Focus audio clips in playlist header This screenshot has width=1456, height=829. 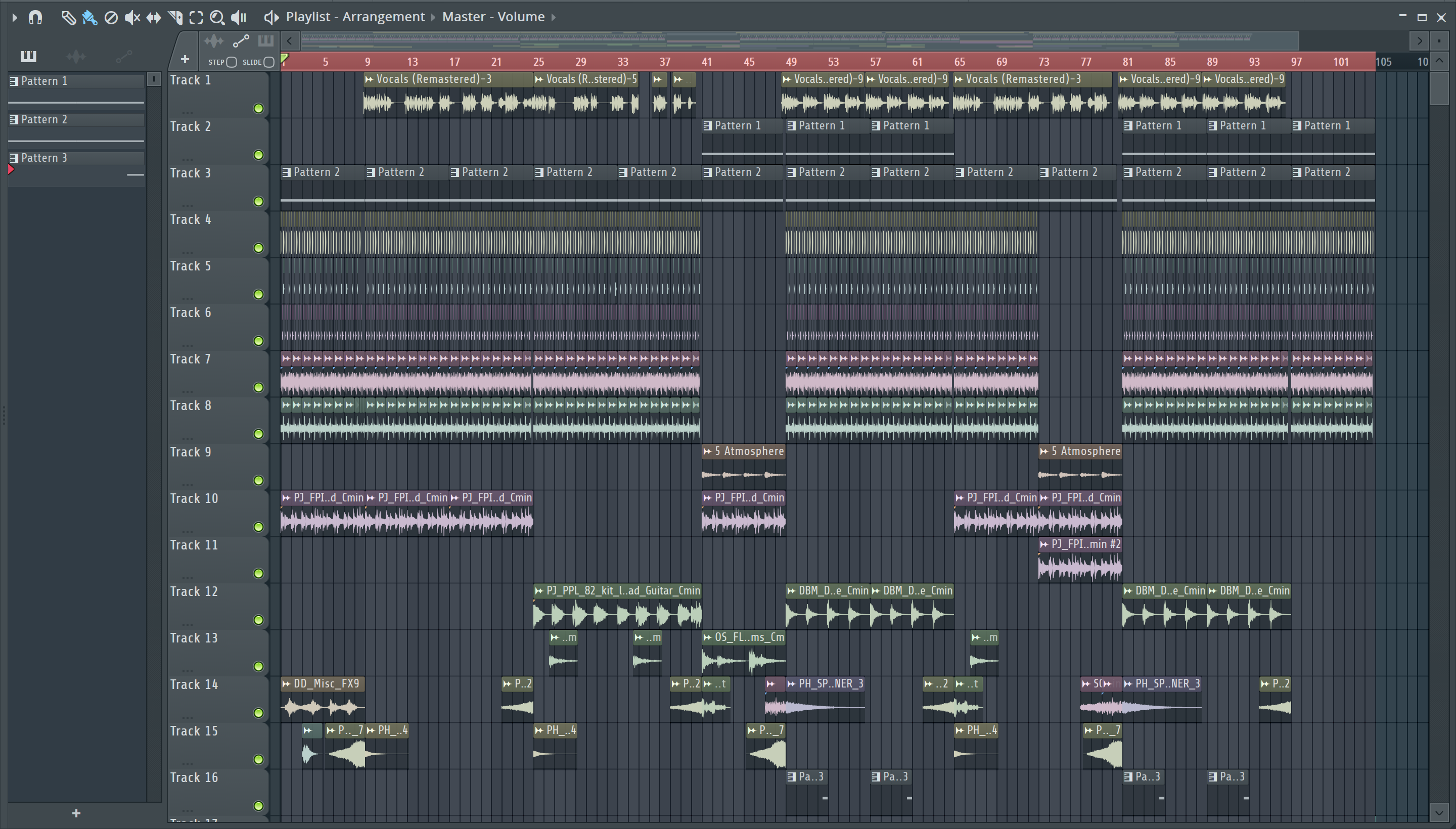214,41
